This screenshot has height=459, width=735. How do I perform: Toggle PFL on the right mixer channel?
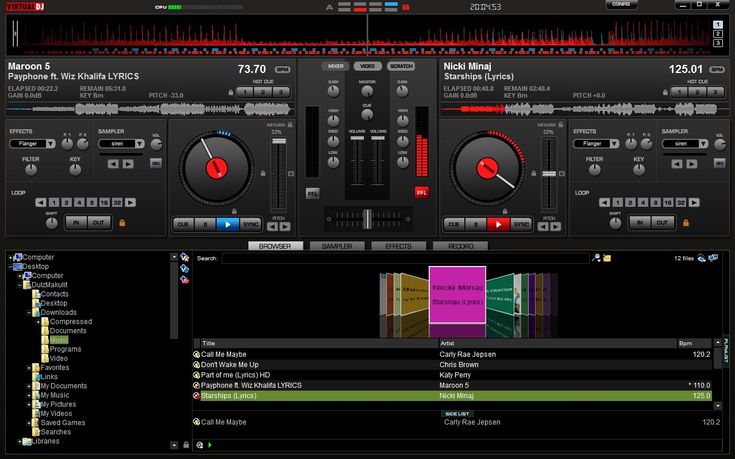(x=421, y=192)
